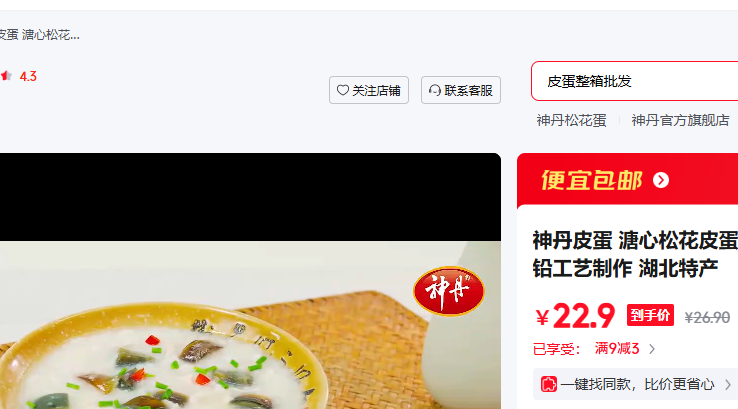Click the star rating icon beside 4.3

pyautogui.click(x=7, y=76)
